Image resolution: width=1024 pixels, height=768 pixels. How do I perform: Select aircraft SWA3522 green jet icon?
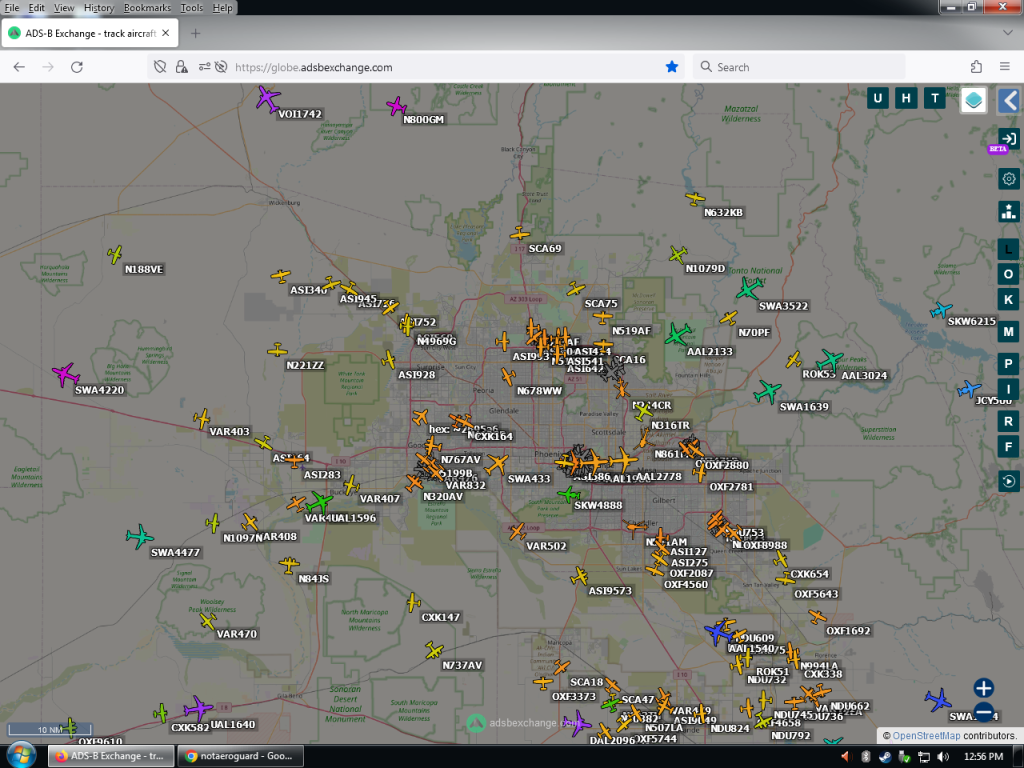[749, 288]
